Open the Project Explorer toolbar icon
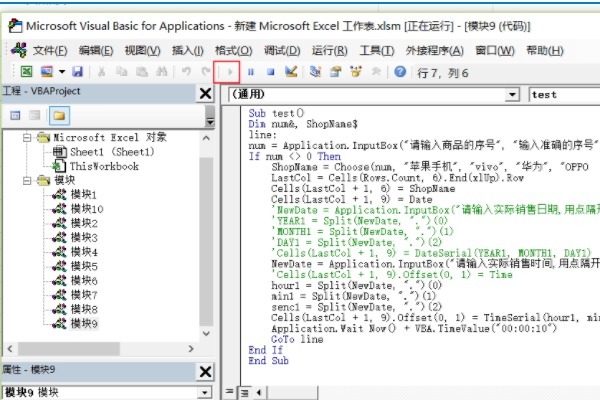Screen dimensions: 600x400 [315, 72]
